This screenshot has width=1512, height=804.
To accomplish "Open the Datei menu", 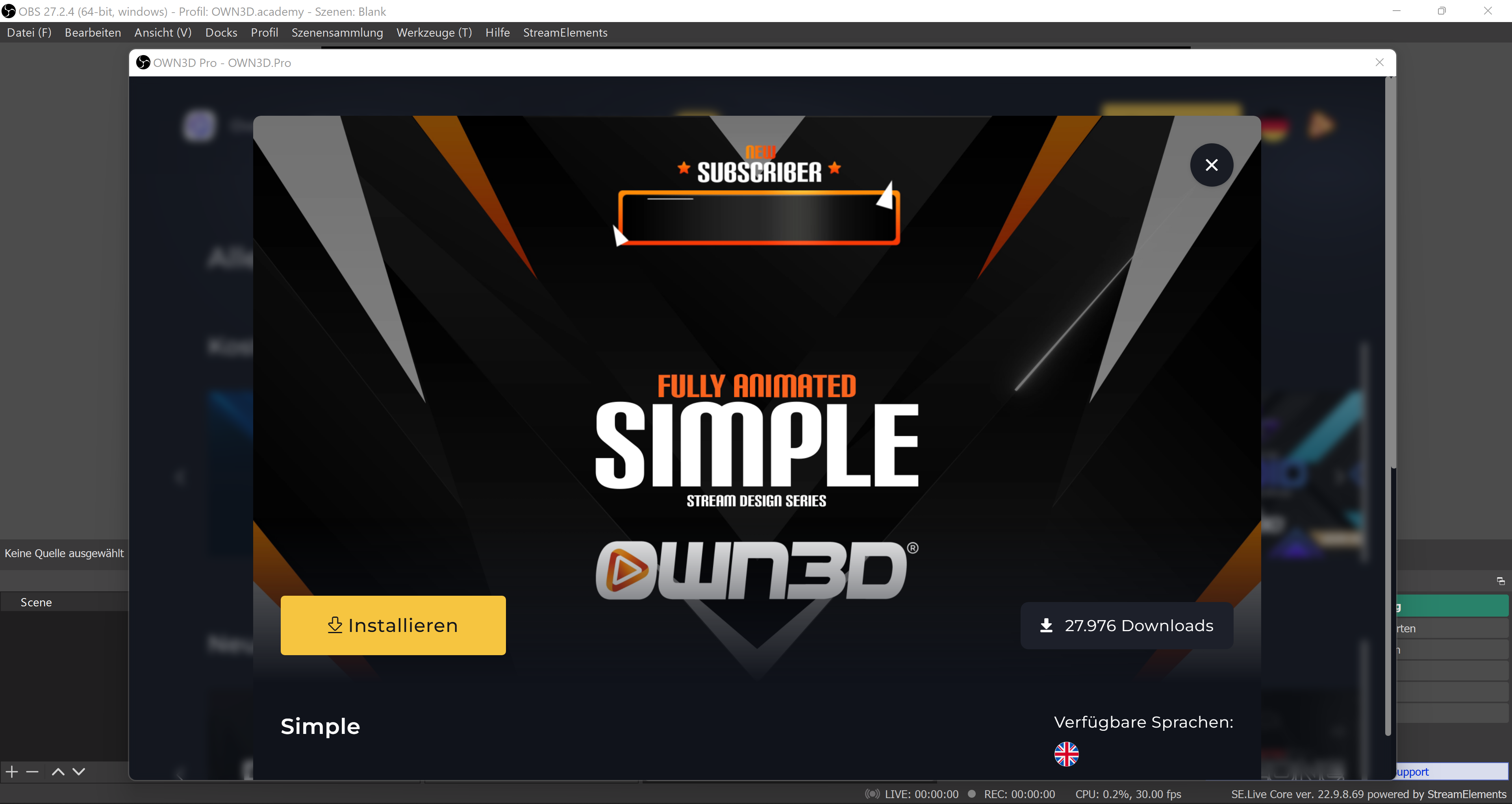I will (x=29, y=32).
